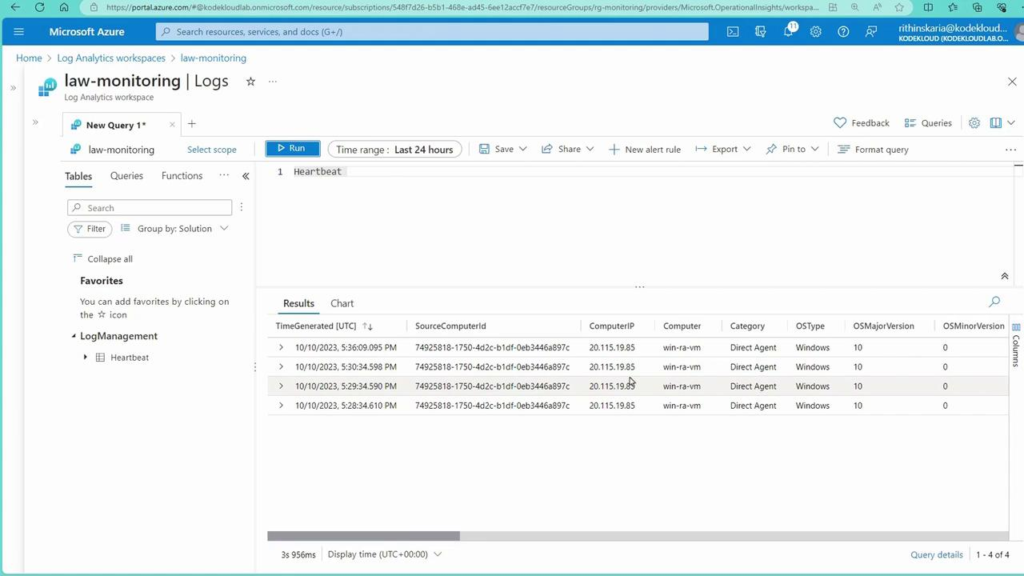
Task: Click the Filter icon below the search box
Action: tap(89, 229)
